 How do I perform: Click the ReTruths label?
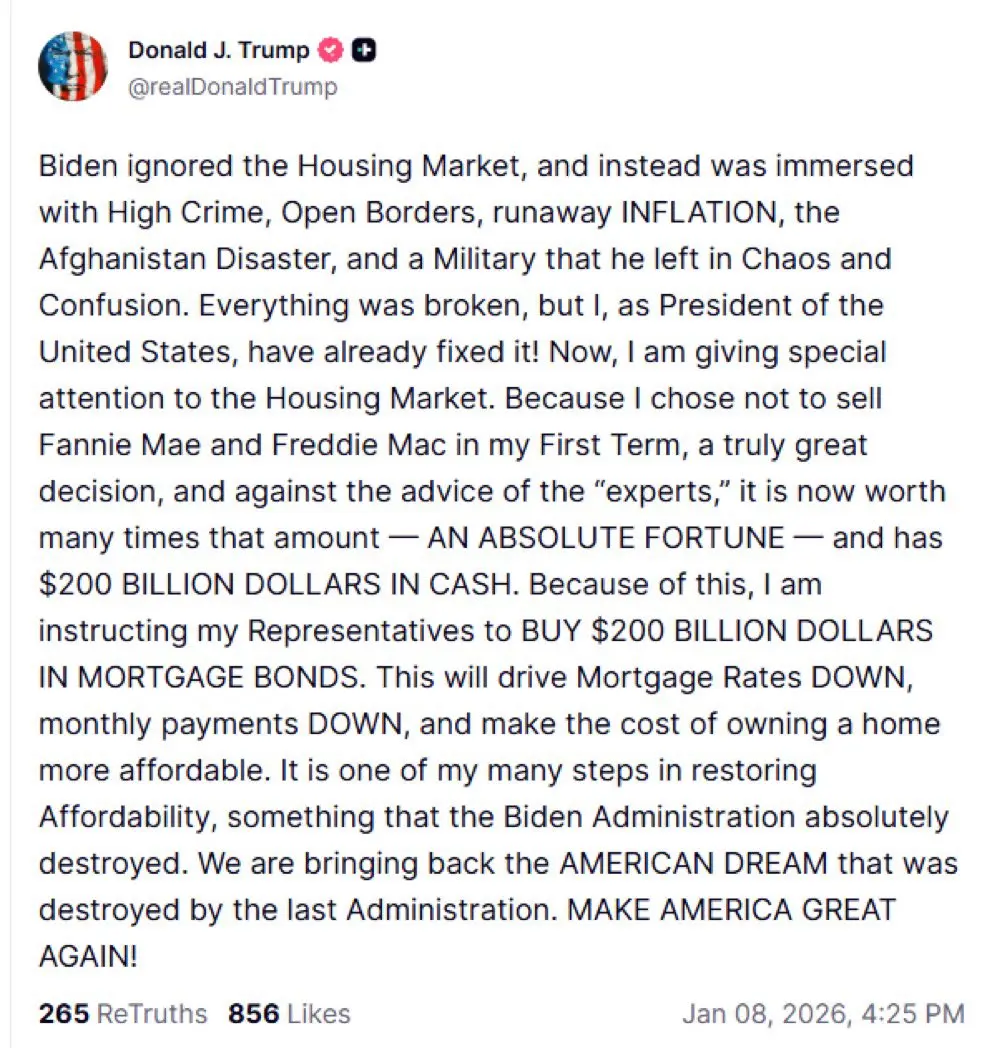click(152, 1013)
